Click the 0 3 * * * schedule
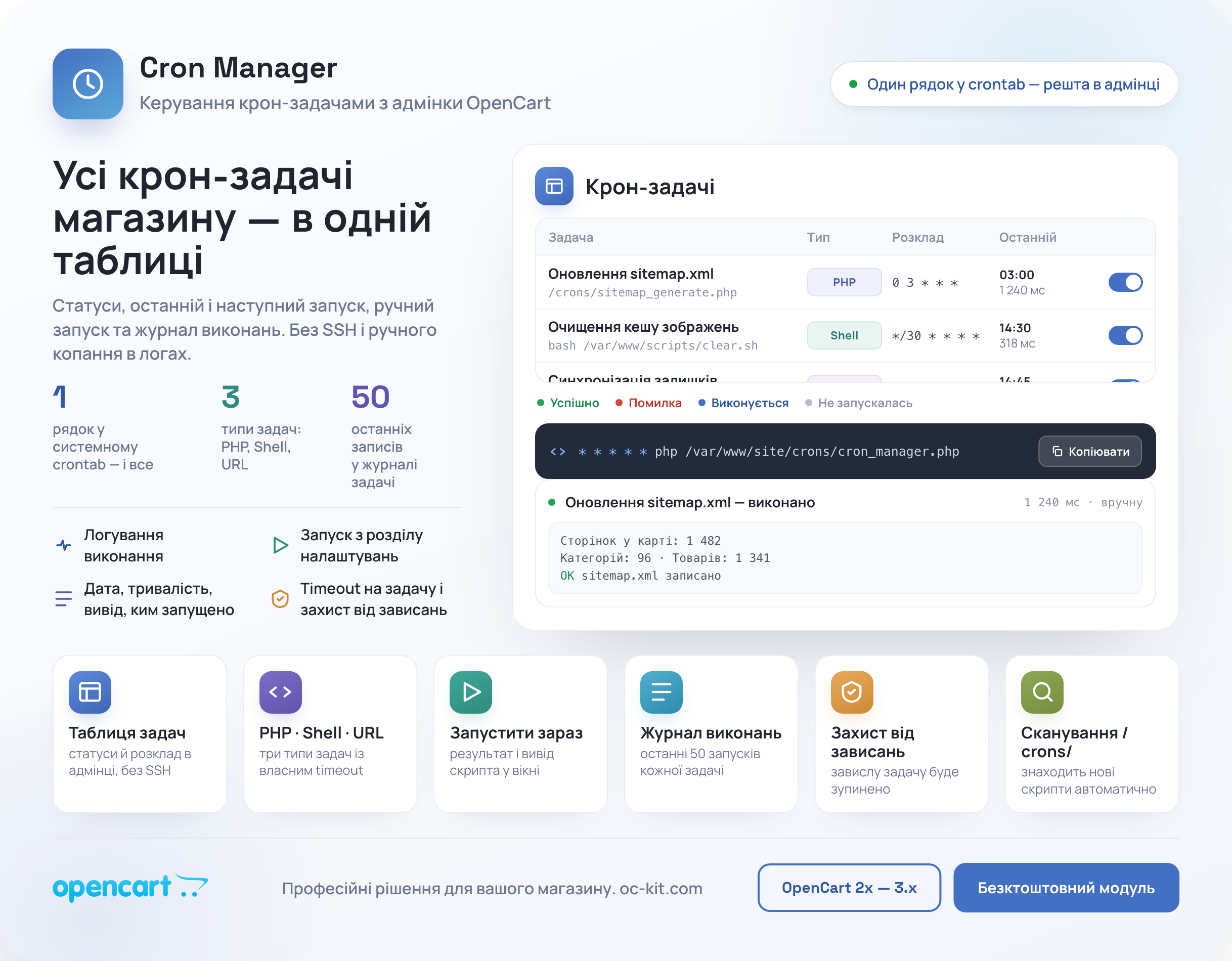1232x961 pixels. (925, 283)
